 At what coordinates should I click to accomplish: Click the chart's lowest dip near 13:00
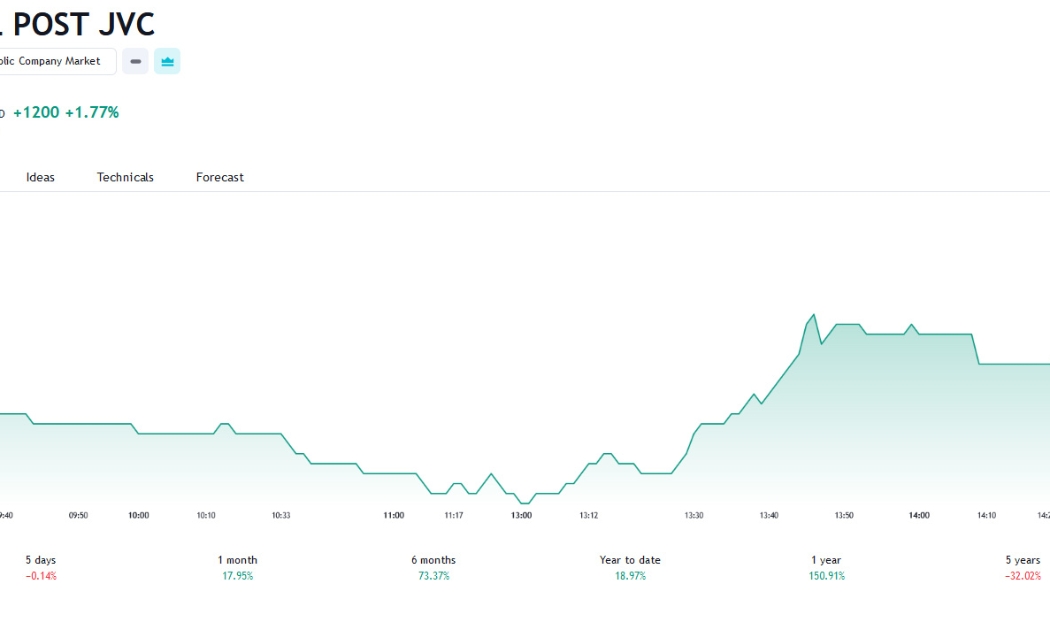tap(524, 503)
